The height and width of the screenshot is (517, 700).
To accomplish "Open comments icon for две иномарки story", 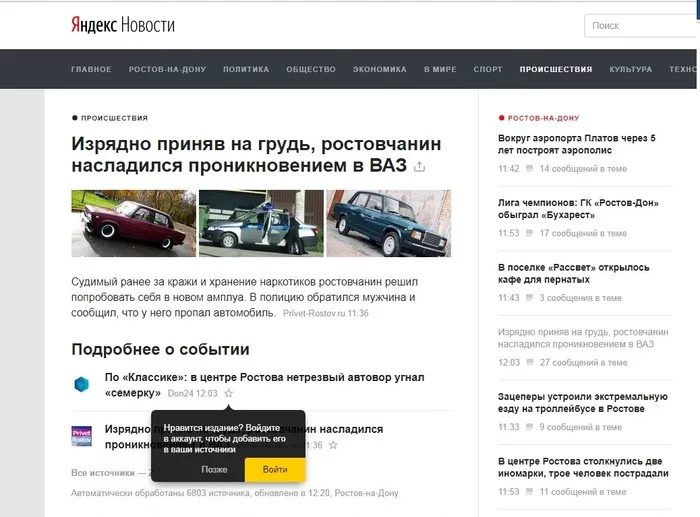I will click(529, 492).
